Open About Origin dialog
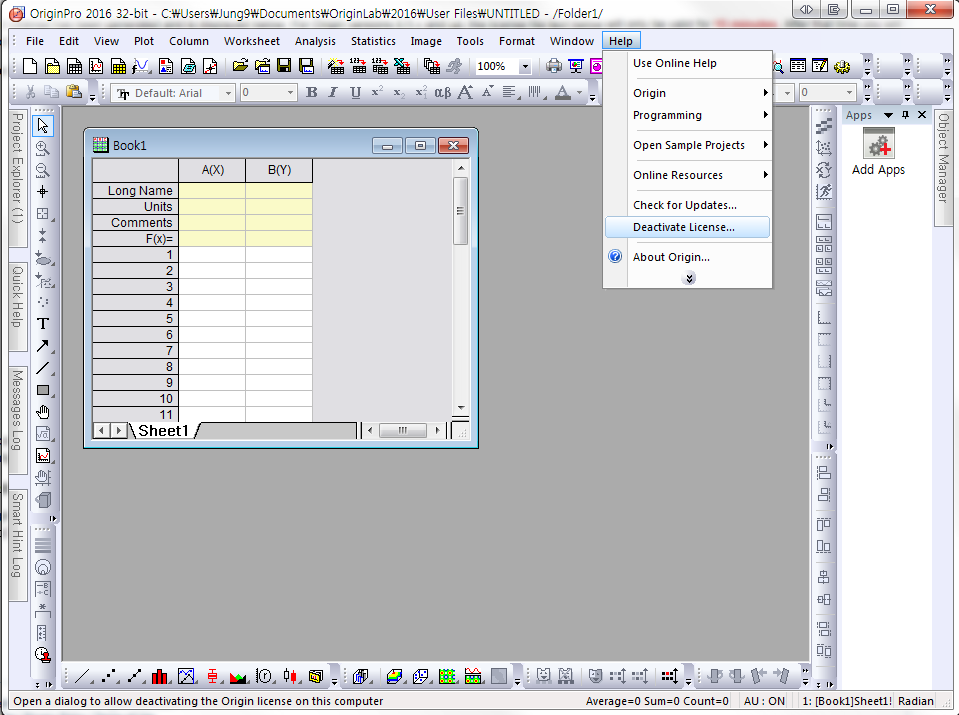Image resolution: width=959 pixels, height=715 pixels. pos(687,257)
